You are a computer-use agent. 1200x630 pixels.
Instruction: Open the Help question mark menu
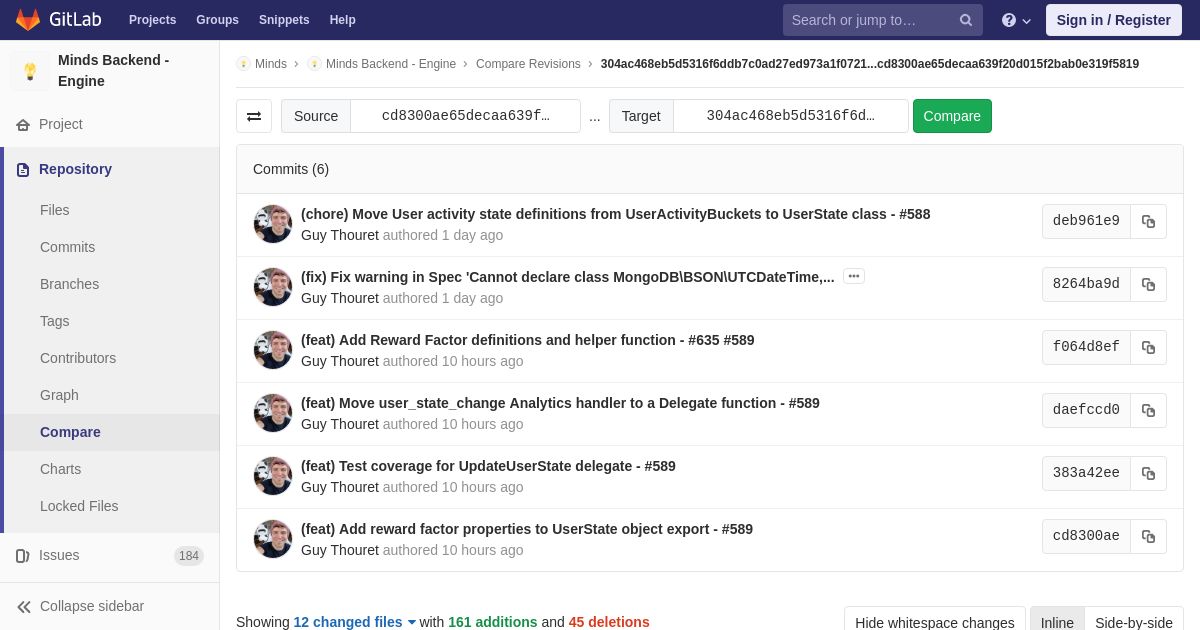tap(1016, 20)
